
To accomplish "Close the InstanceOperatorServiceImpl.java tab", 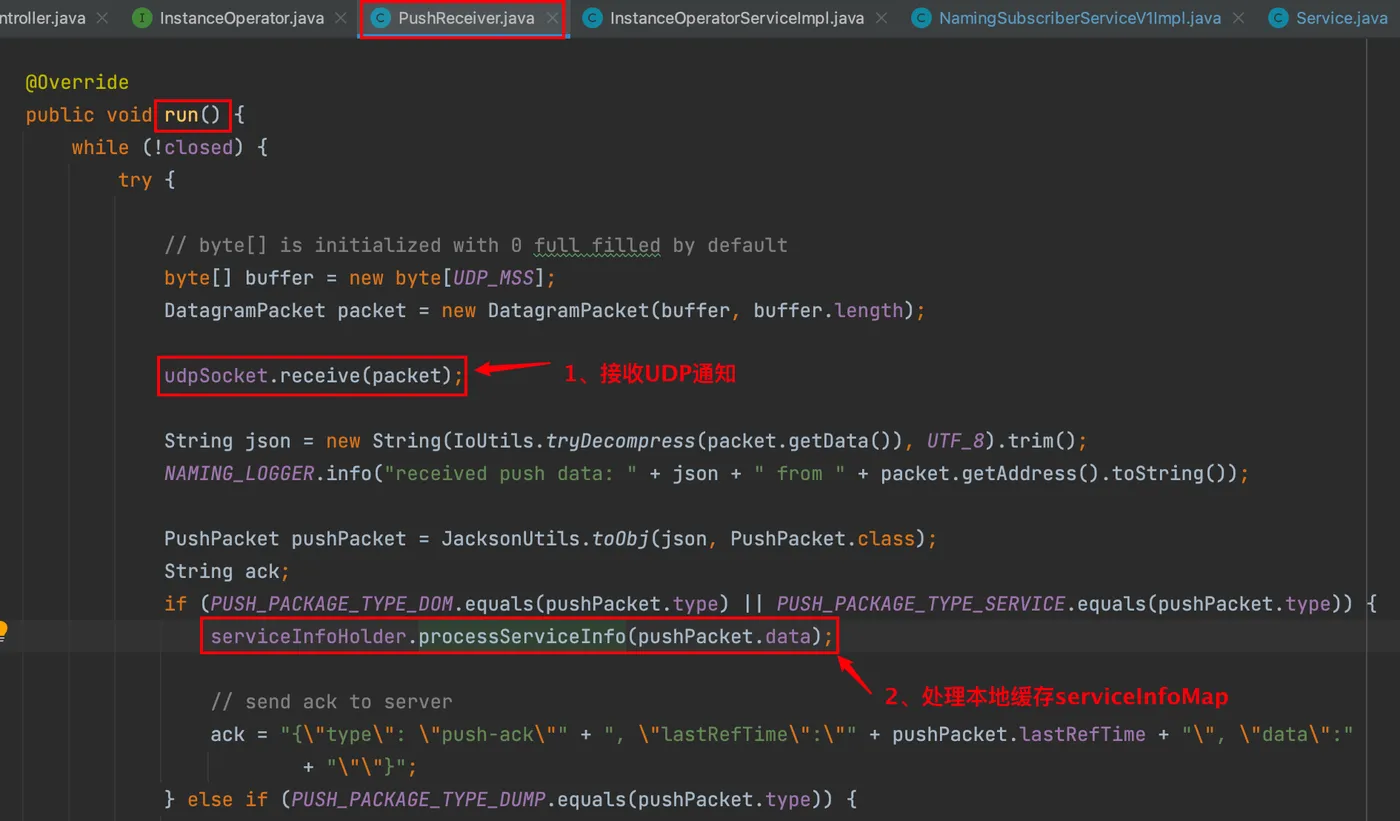I will (x=883, y=18).
